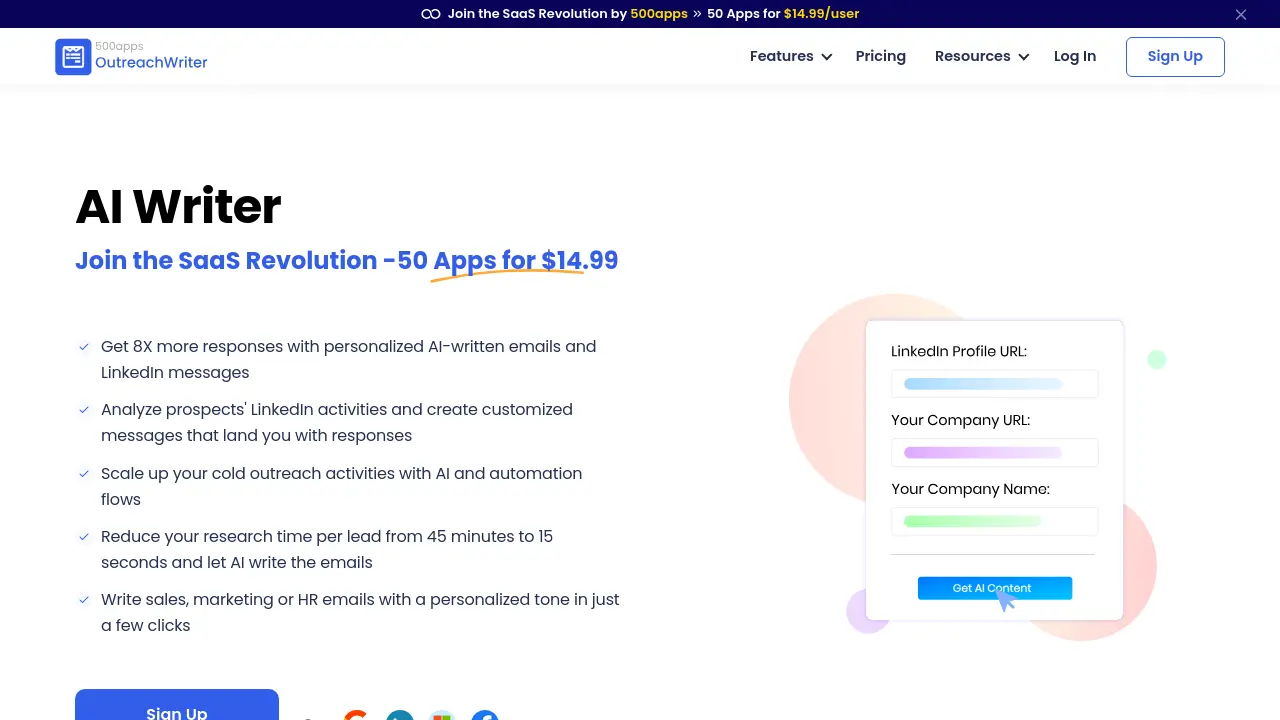Click checkmark beside 'Reduce your research time'
The height and width of the screenshot is (720, 1280).
click(84, 537)
